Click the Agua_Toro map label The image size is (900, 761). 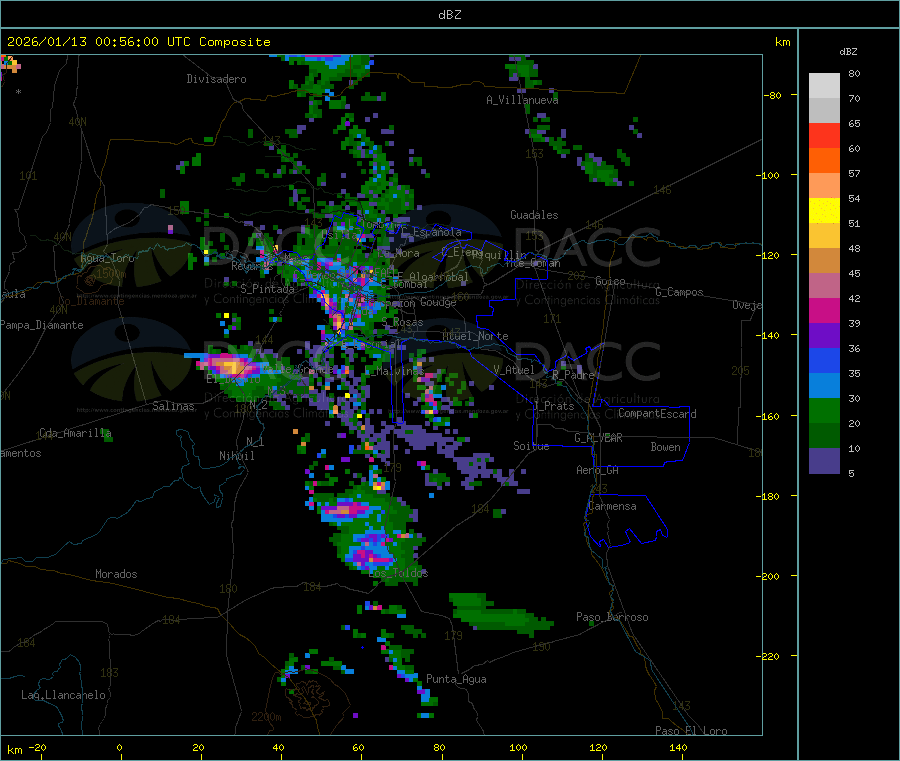click(x=107, y=258)
